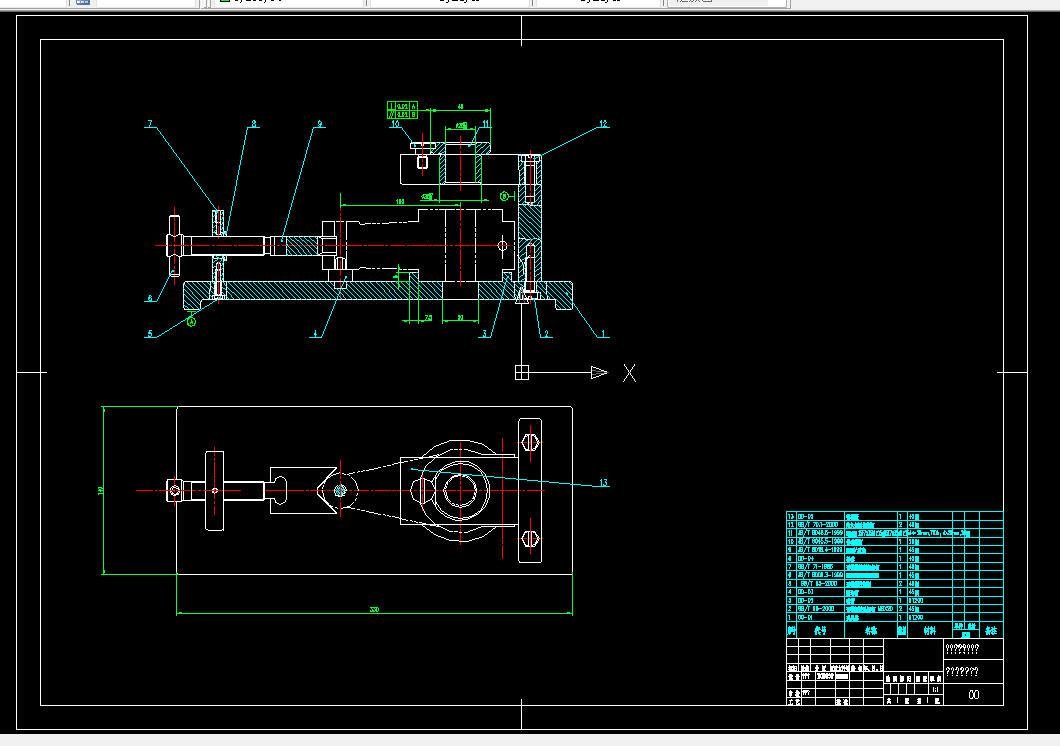
Task: Click part balloon number 9
Action: 320,124
